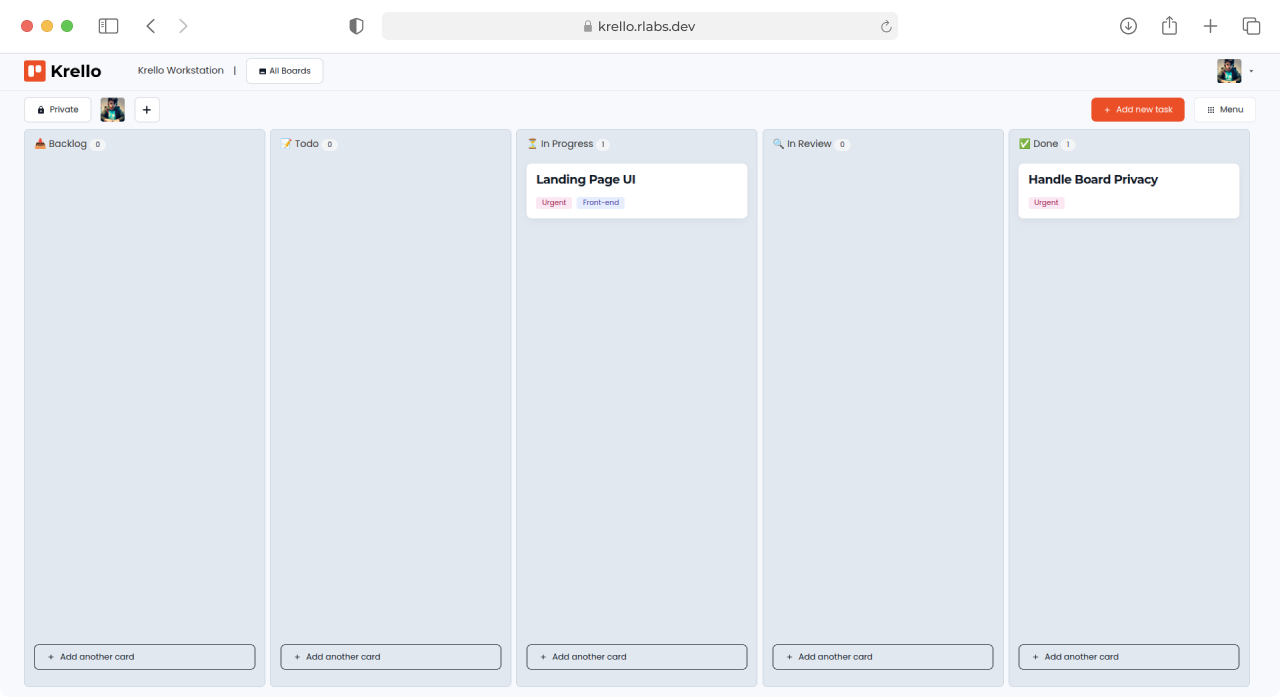Click the pencil icon on the Todo column
The height and width of the screenshot is (697, 1280).
(287, 143)
